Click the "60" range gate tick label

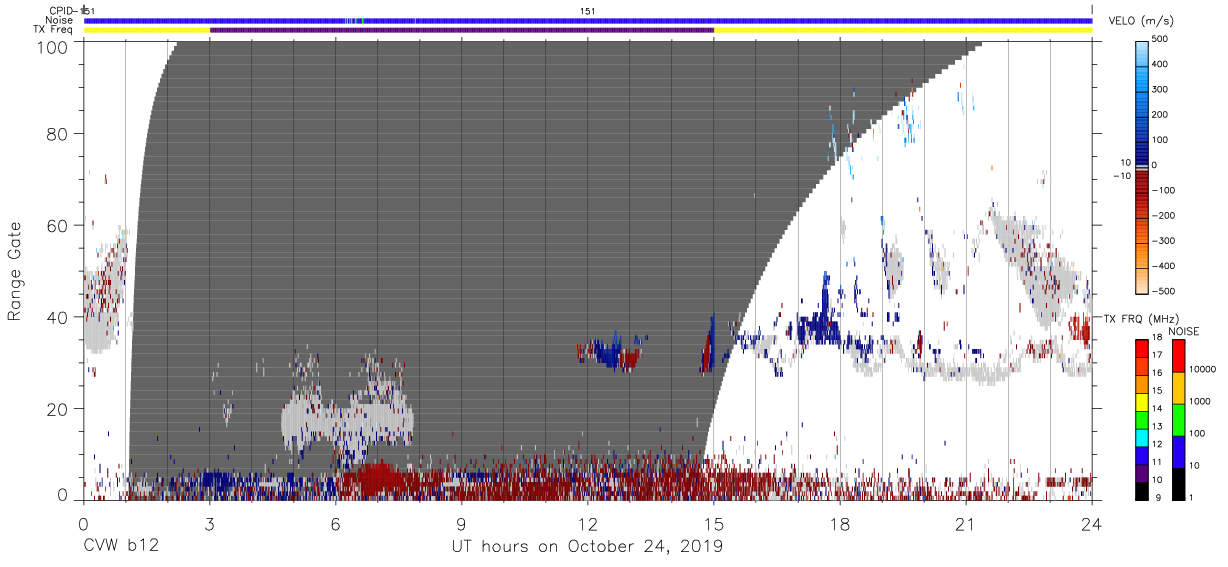pos(58,225)
